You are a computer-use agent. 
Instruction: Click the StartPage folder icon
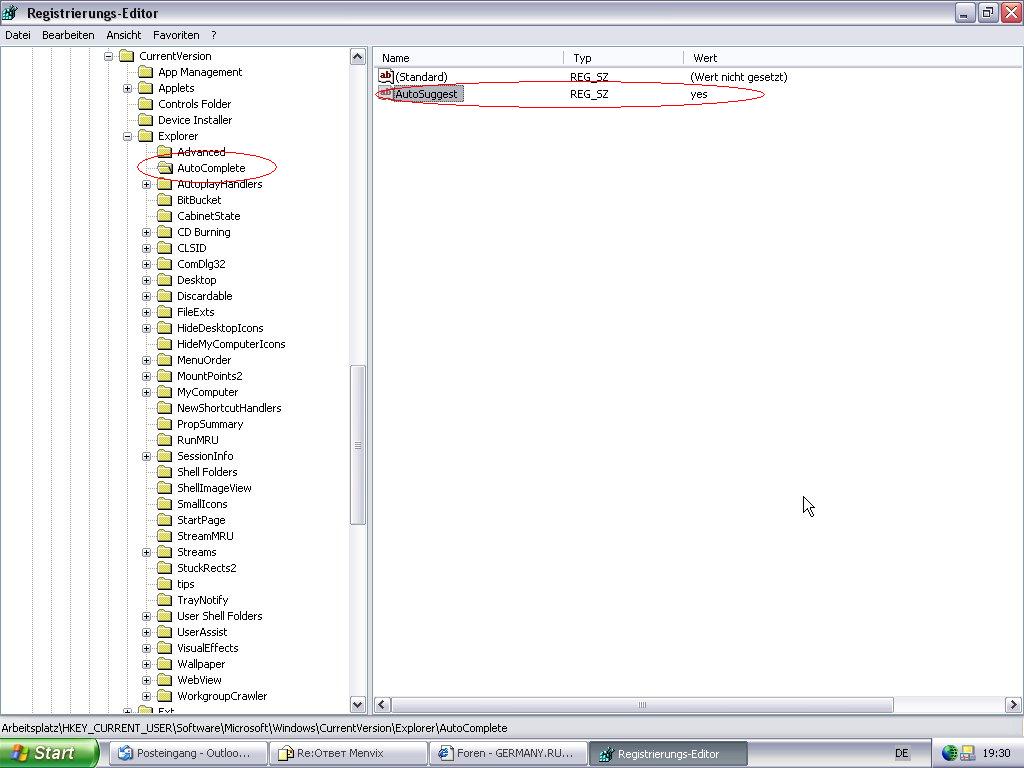pos(165,520)
